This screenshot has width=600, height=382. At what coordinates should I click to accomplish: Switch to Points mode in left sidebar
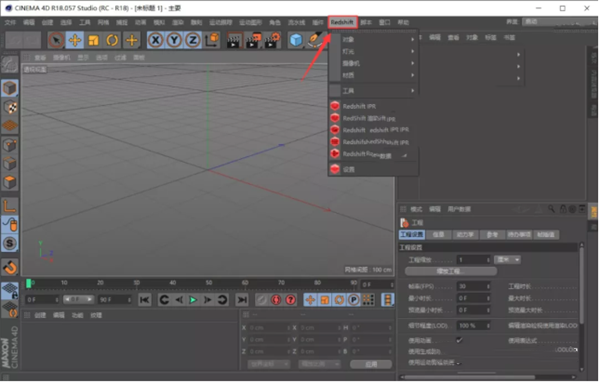click(10, 145)
